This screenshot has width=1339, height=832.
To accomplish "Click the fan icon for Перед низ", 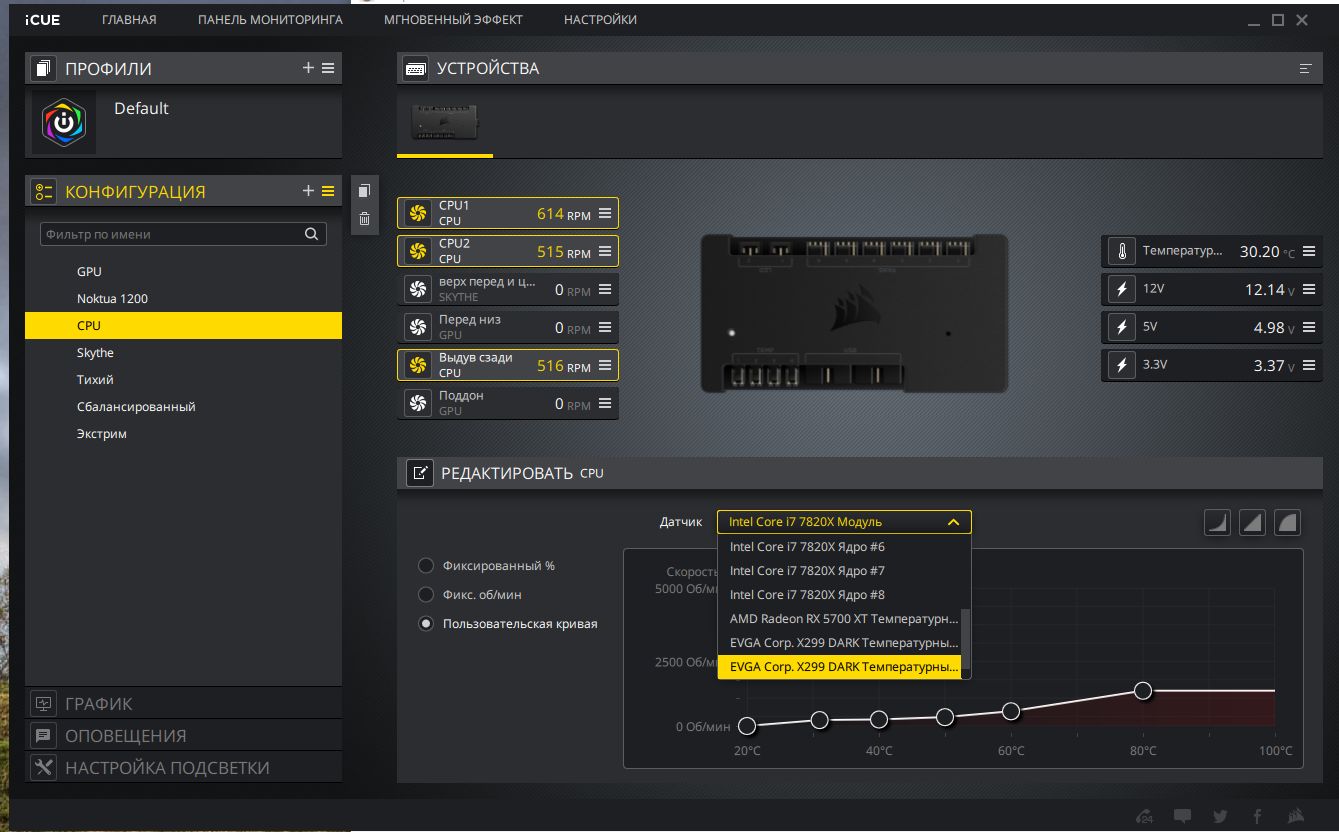I will click(x=418, y=327).
